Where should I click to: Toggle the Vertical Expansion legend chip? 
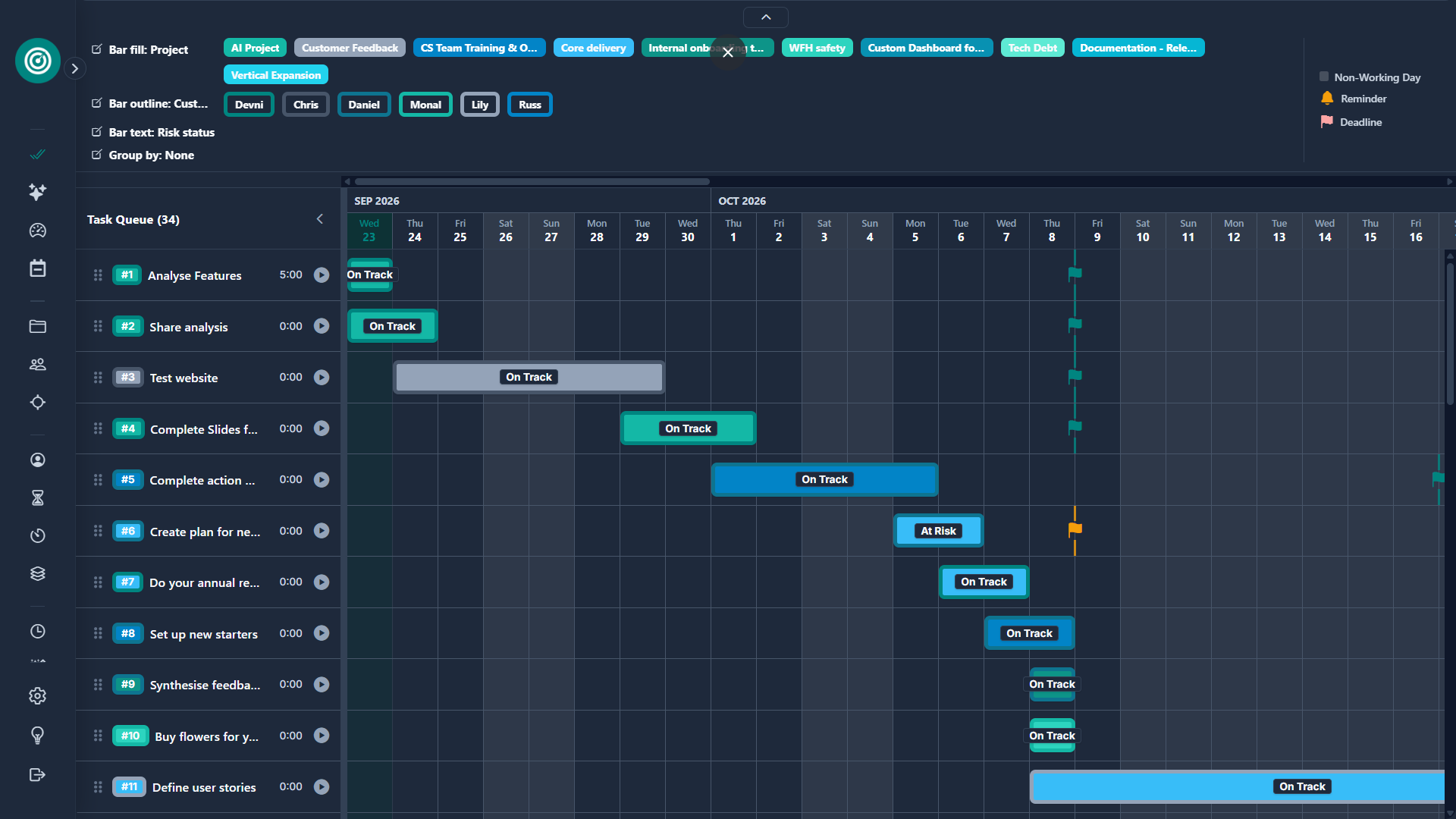coord(276,75)
